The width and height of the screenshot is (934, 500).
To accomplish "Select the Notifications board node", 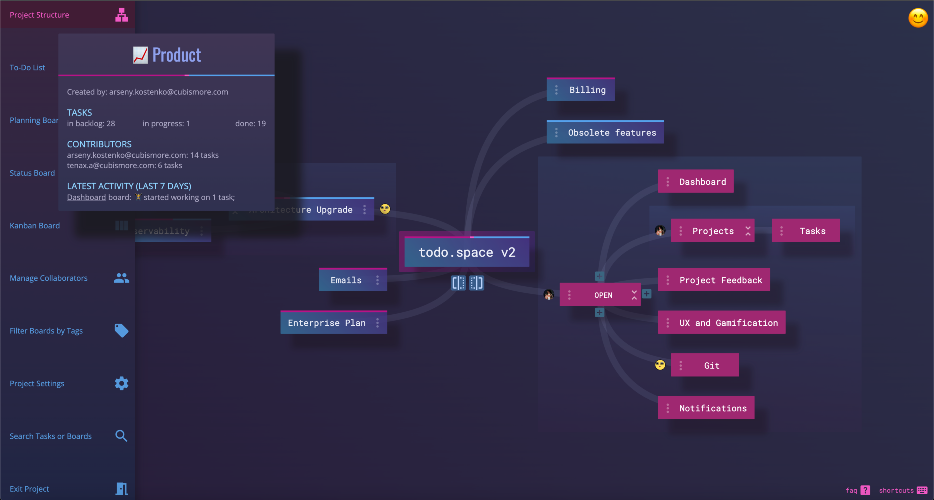I will coord(706,408).
